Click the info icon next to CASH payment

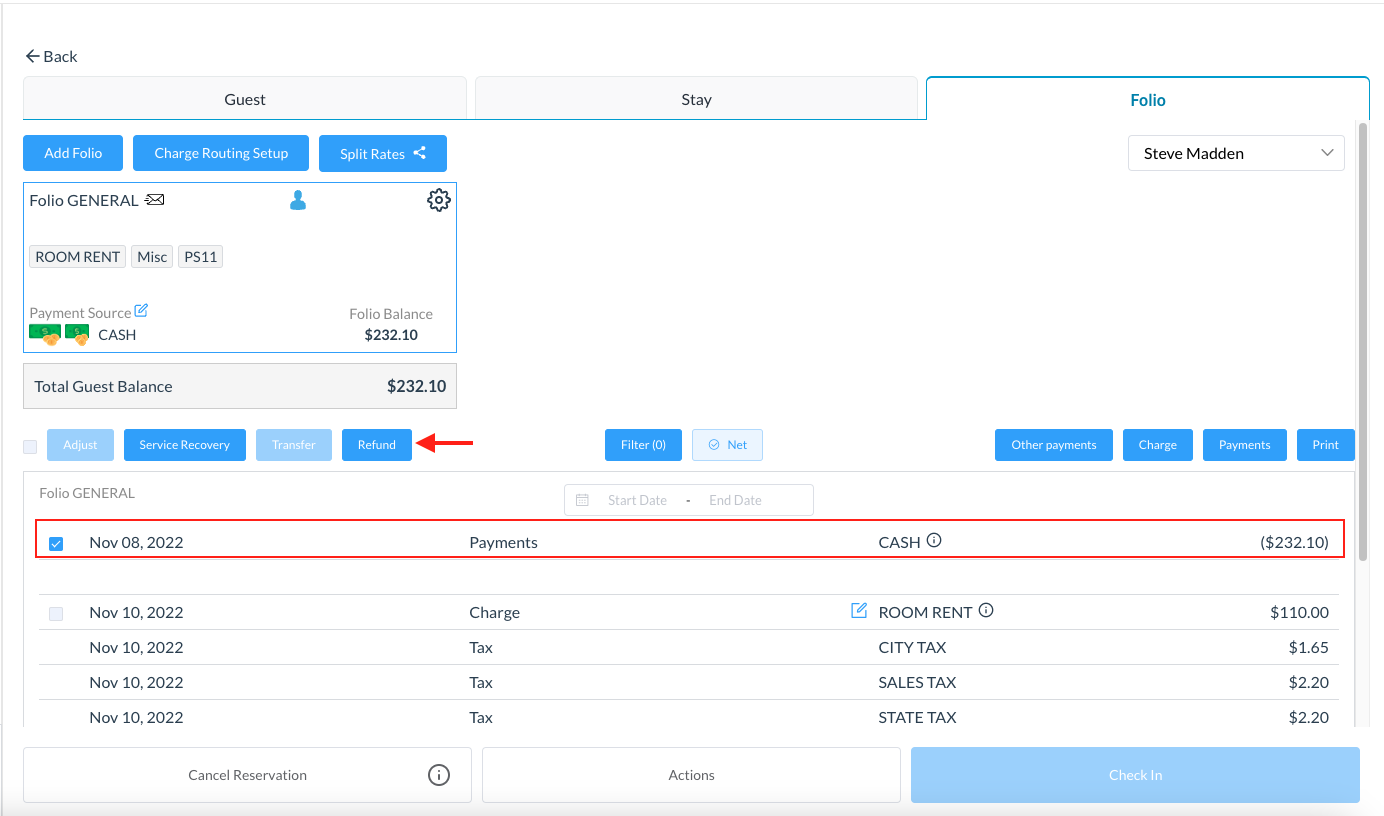pyautogui.click(x=934, y=541)
